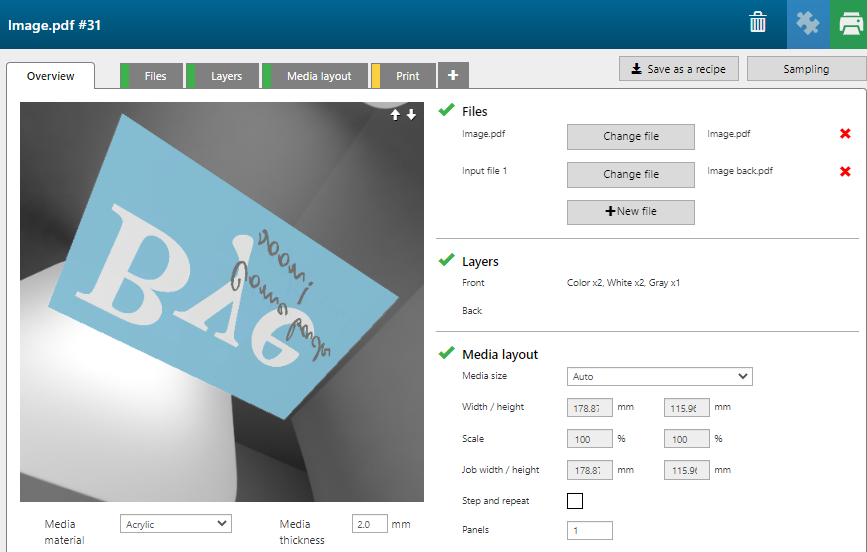Remove Image.pdf with red X icon

[x=845, y=134]
